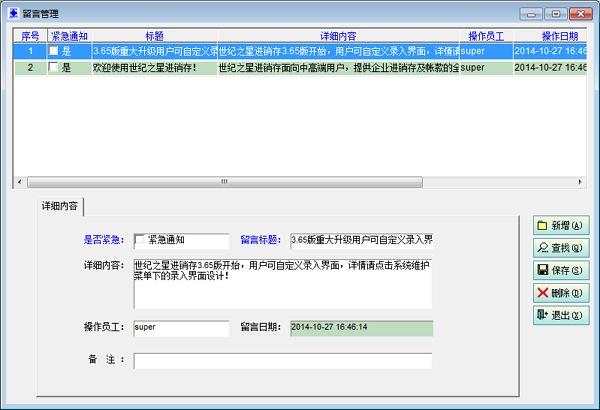Click the row 1 detail content cell
The width and height of the screenshot is (600, 410).
(x=338, y=51)
